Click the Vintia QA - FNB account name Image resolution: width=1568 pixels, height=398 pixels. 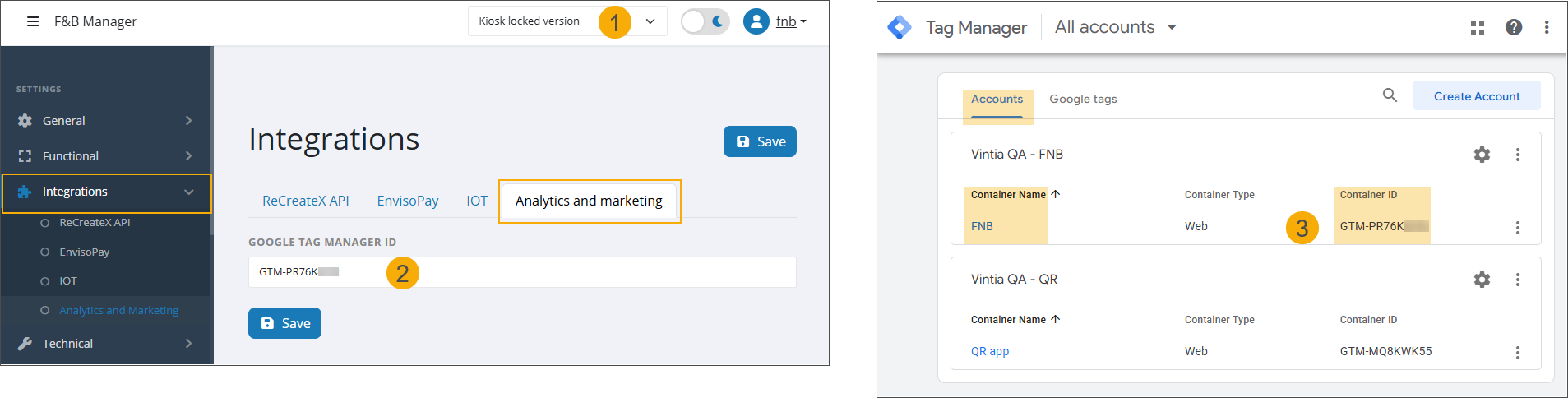coord(1016,155)
